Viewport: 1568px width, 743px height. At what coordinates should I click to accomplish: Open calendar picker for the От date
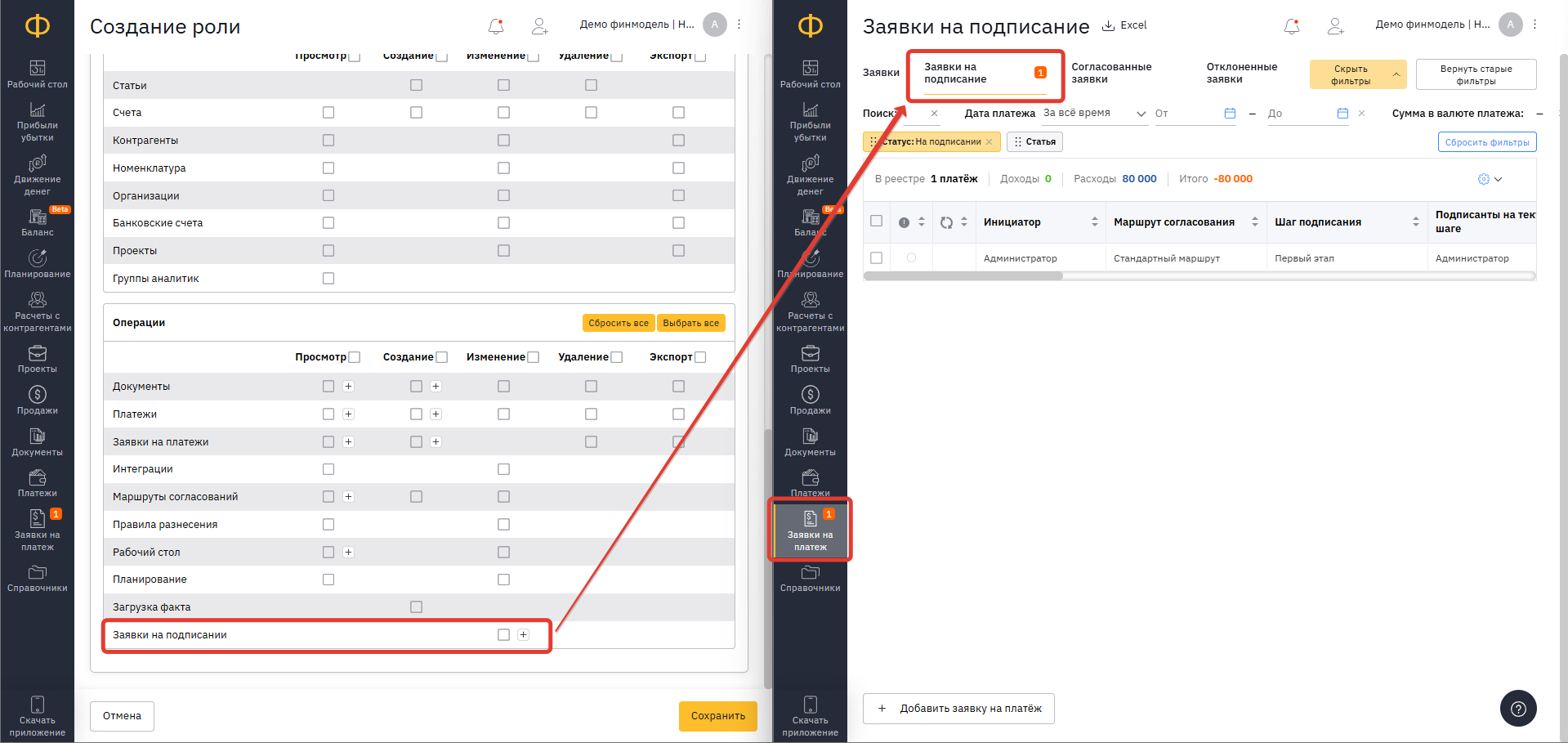(1231, 114)
